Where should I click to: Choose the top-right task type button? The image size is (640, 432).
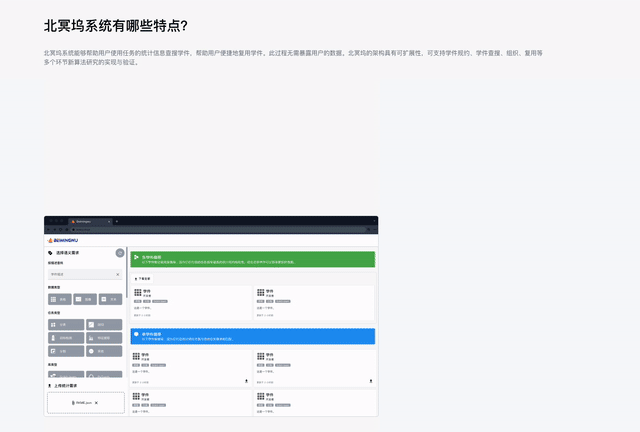point(104,325)
